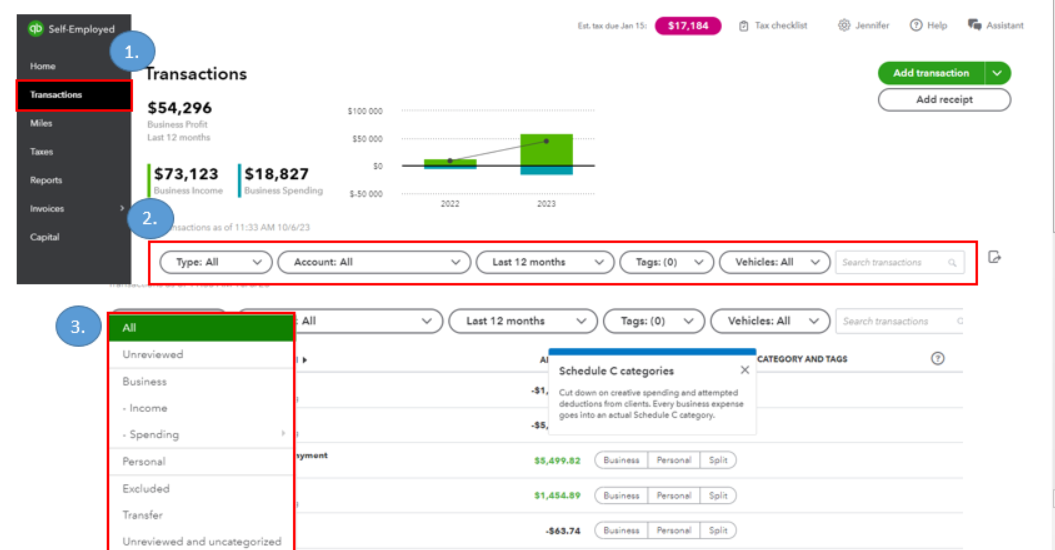
Task: Click the export transactions icon
Action: tap(994, 258)
